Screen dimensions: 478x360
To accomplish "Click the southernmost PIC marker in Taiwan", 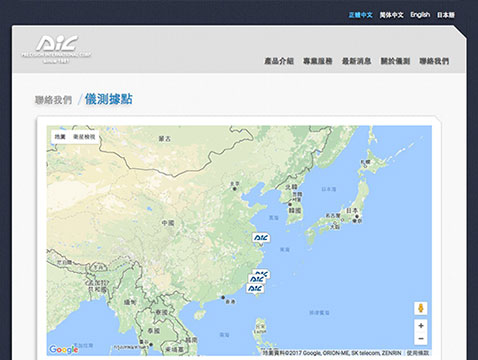I will (255, 289).
